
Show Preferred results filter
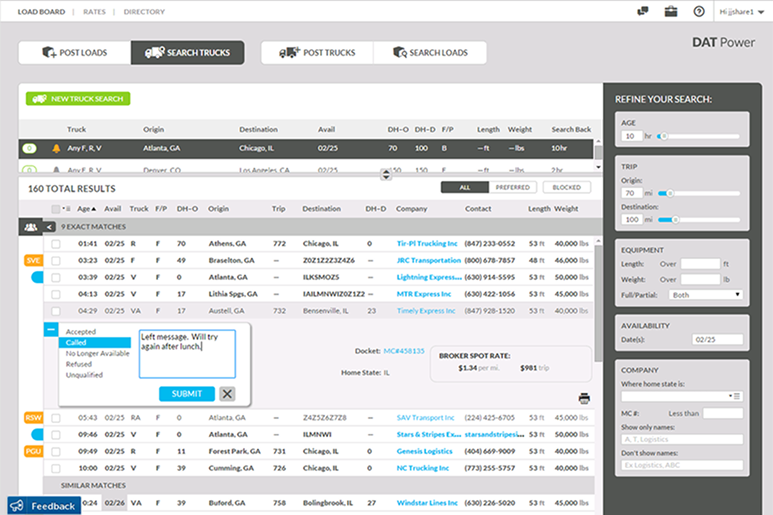coord(513,187)
